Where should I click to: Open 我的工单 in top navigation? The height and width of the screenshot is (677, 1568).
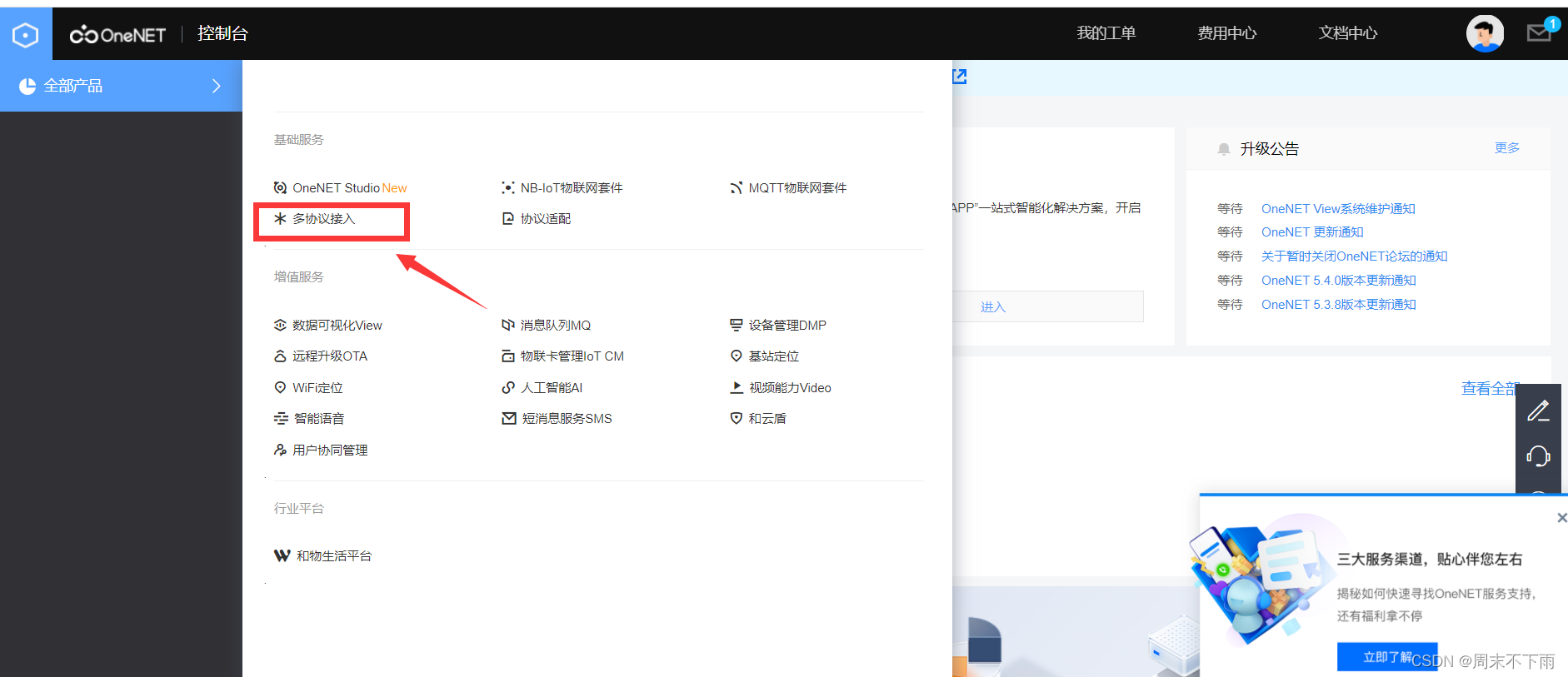click(1106, 33)
